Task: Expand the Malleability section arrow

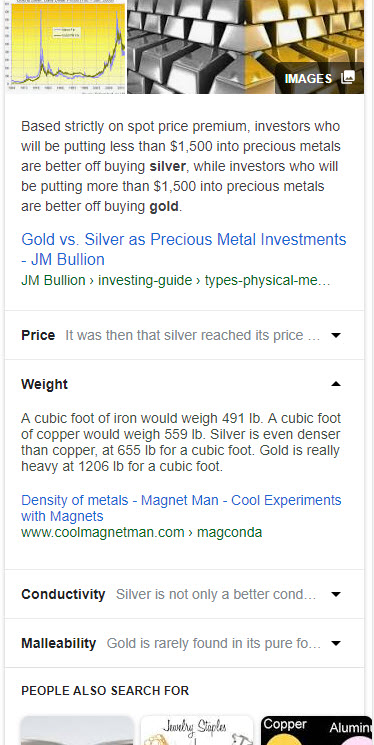Action: tap(336, 643)
